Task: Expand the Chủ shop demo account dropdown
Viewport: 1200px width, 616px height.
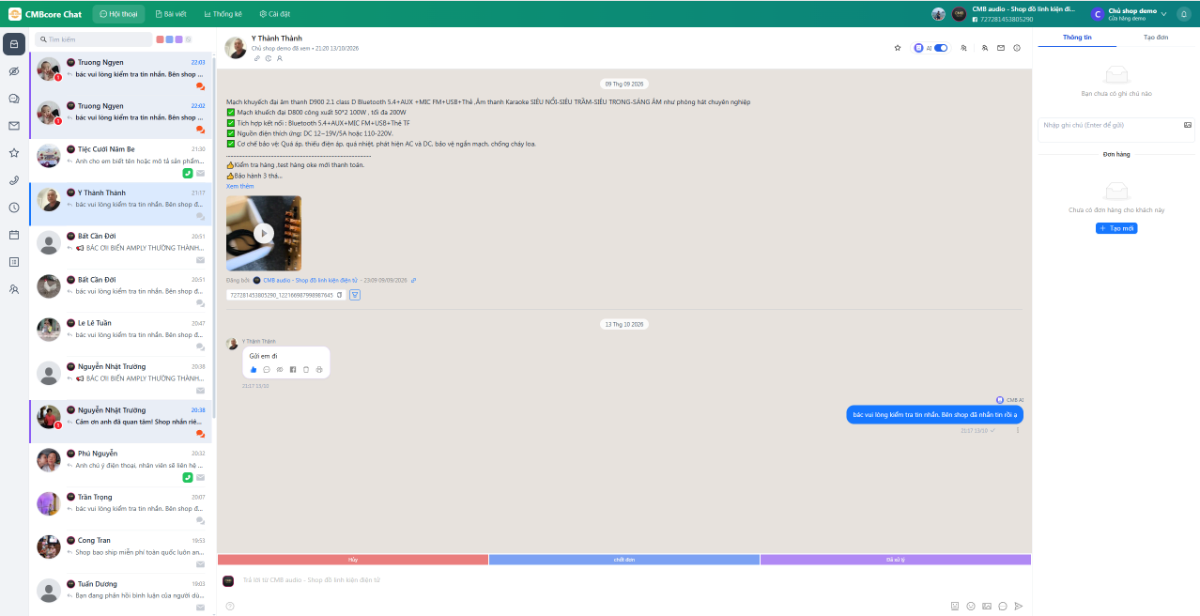Action: (1129, 14)
